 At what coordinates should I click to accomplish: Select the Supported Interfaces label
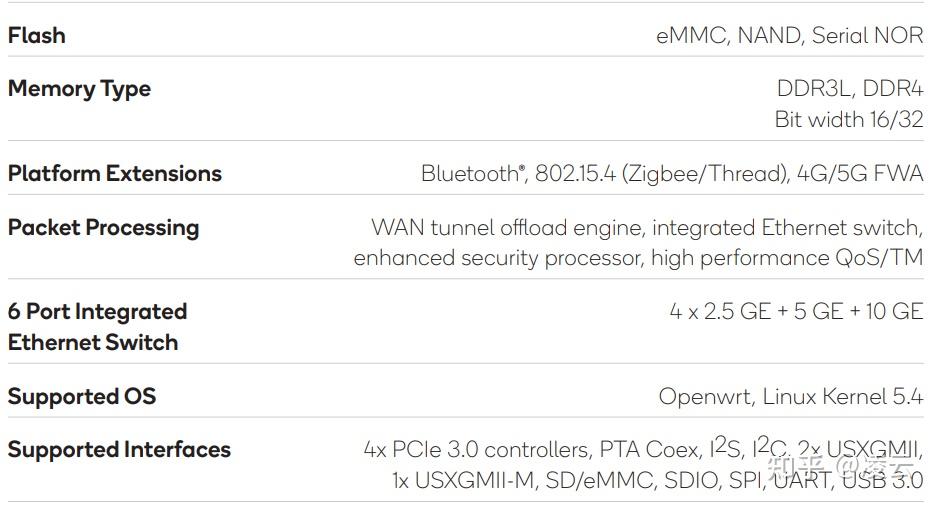click(x=119, y=450)
